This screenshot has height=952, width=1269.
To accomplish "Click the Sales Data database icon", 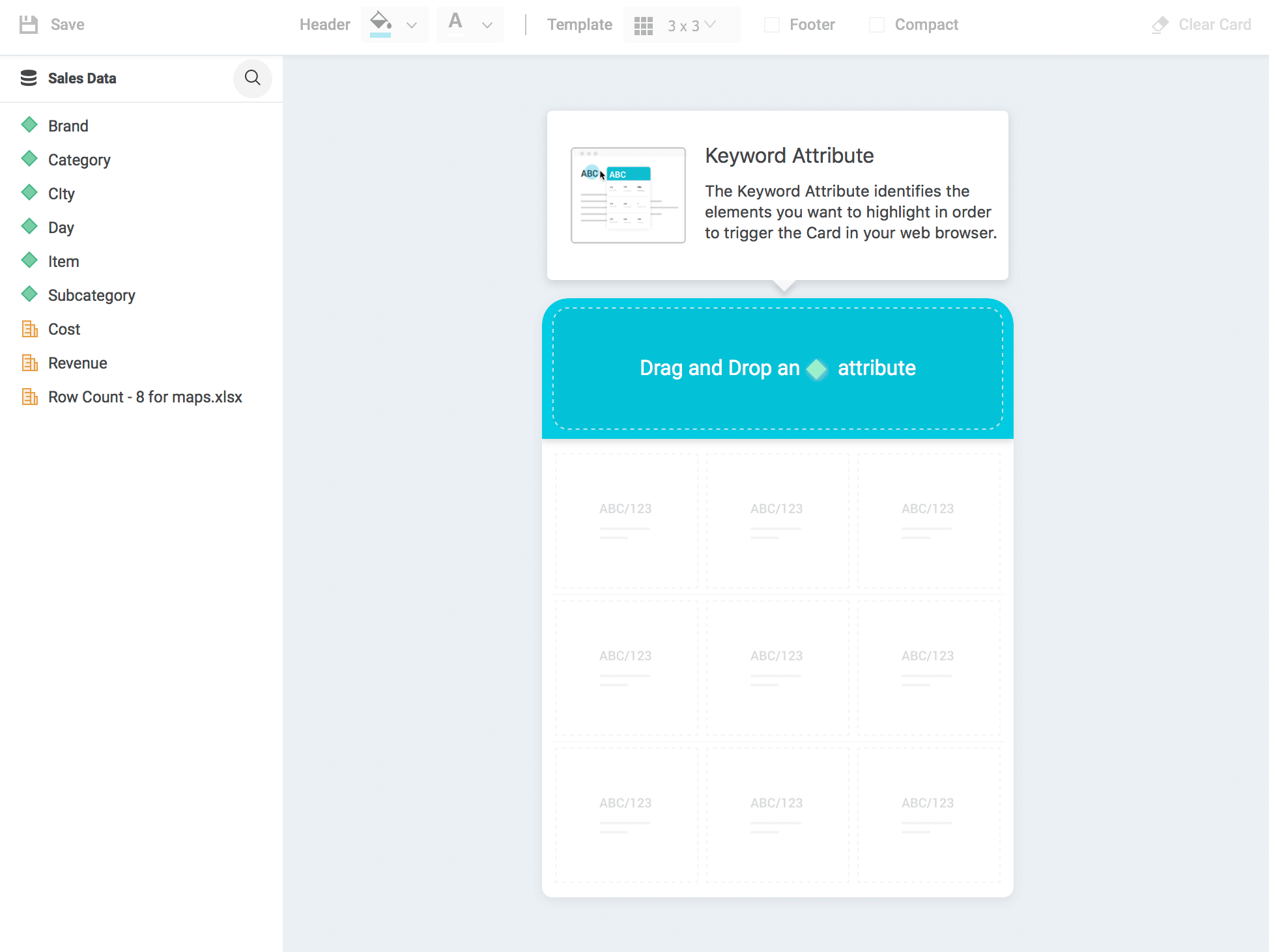I will tap(29, 78).
